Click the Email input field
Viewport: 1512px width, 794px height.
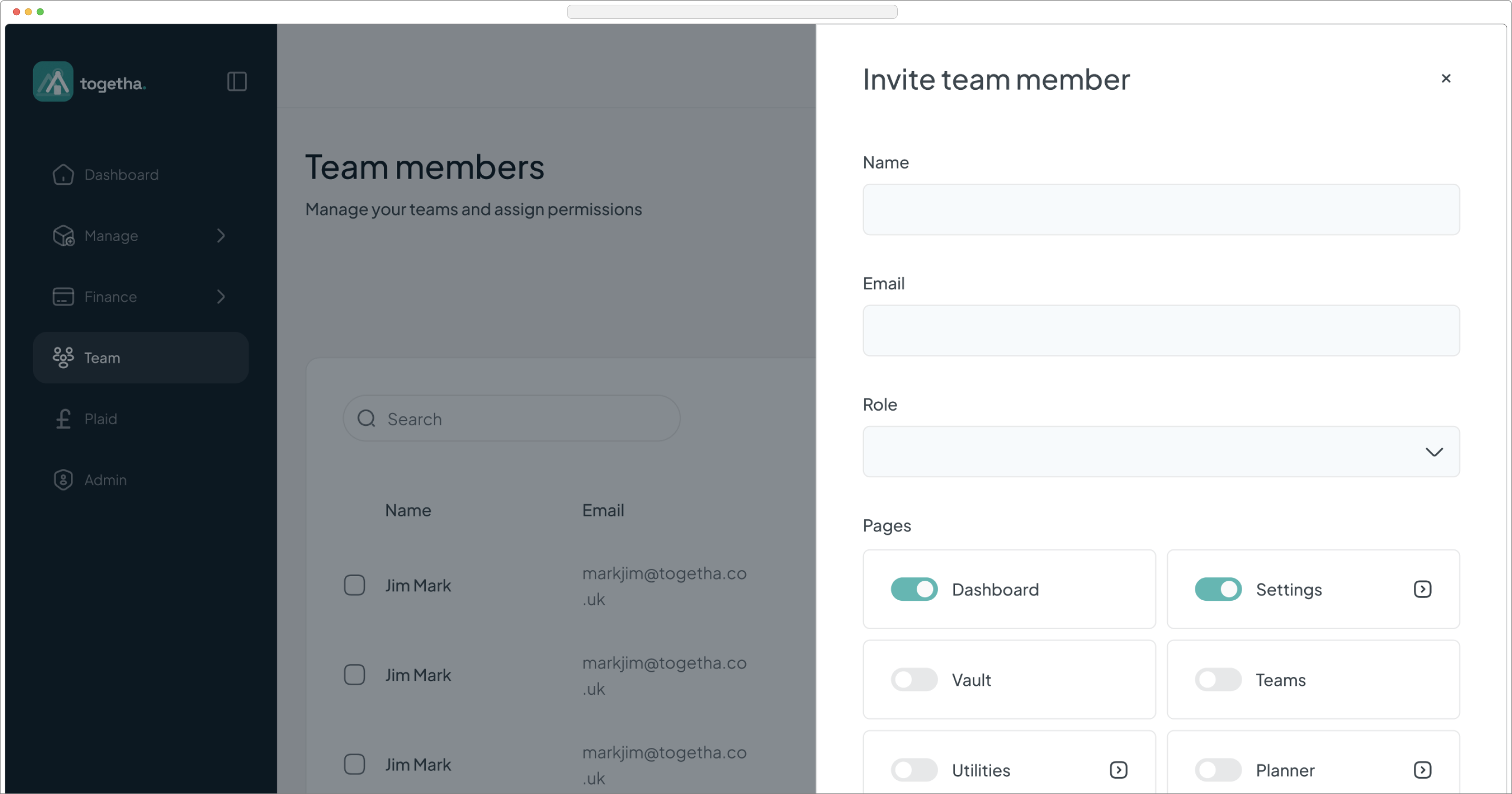tap(1161, 331)
